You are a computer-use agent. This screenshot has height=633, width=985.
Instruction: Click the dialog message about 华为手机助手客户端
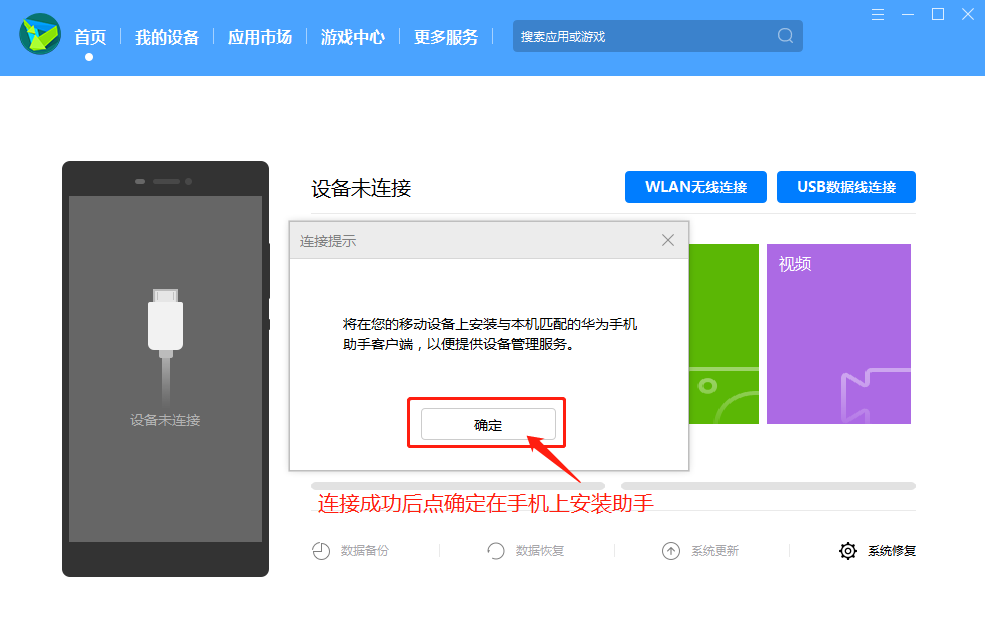coord(489,334)
